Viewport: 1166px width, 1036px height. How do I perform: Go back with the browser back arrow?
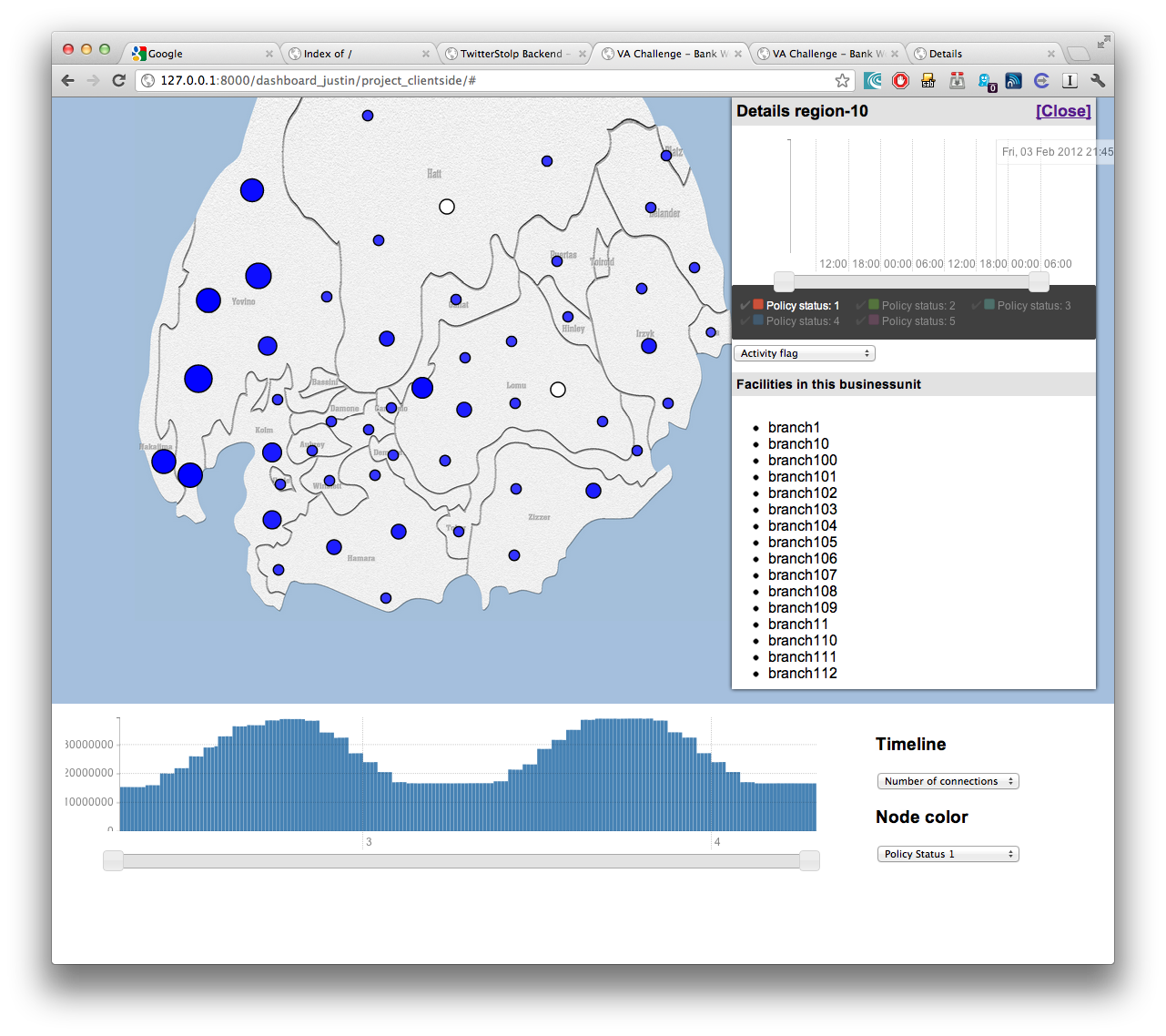68,81
